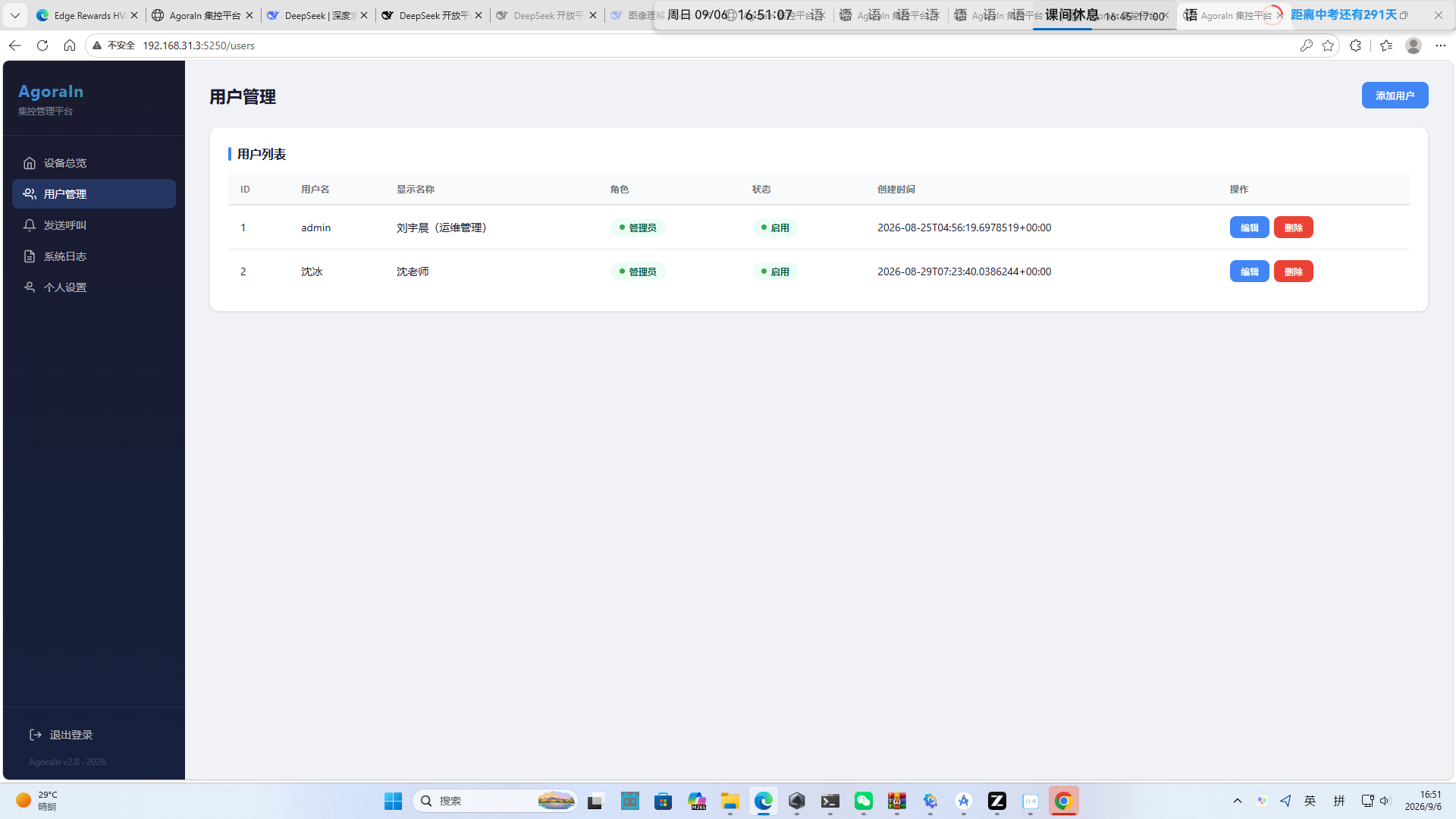Click the taskbar 搜索 box
Screen dimensions: 1456x819
coord(494,801)
